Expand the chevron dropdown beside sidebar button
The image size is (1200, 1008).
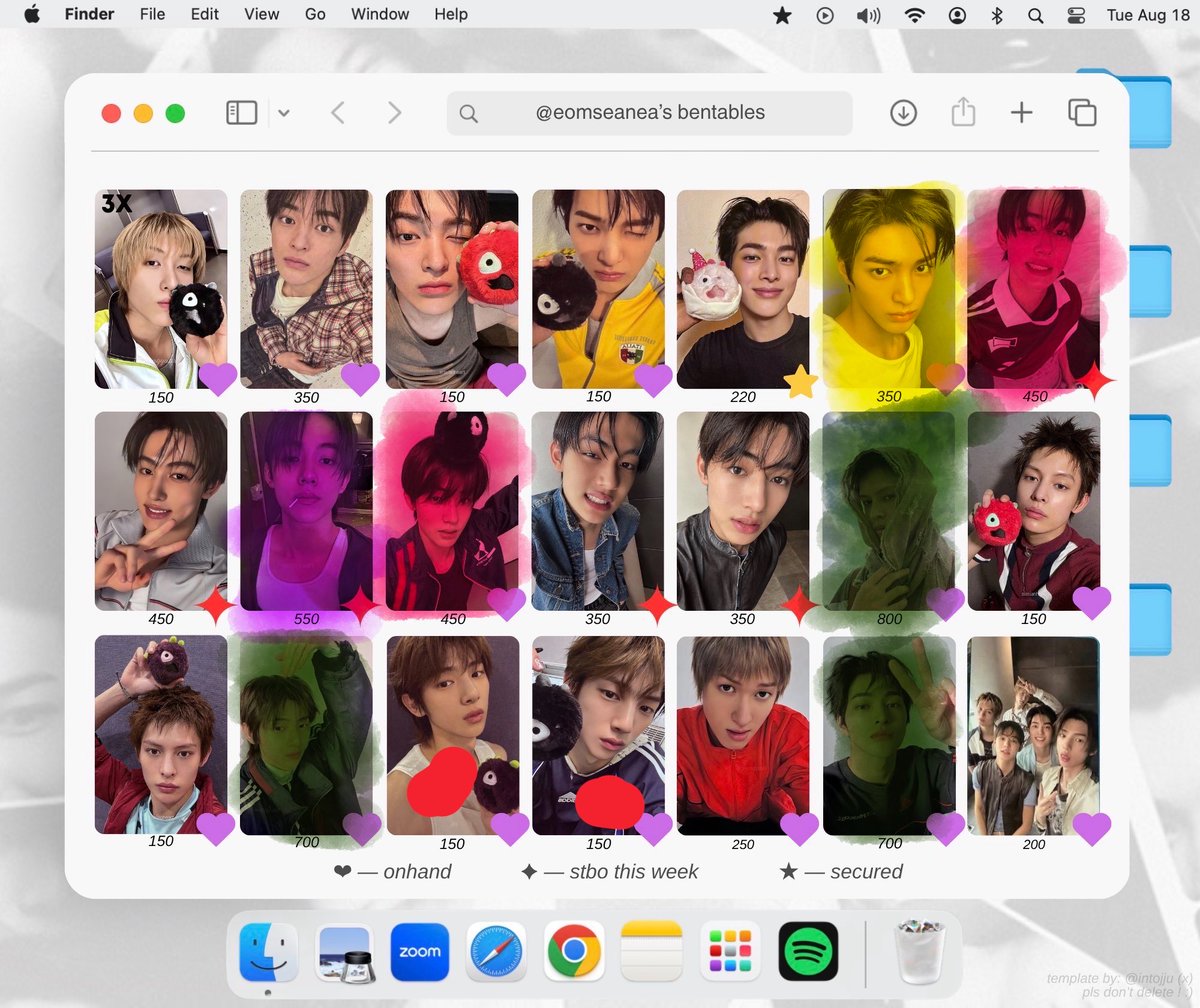284,113
